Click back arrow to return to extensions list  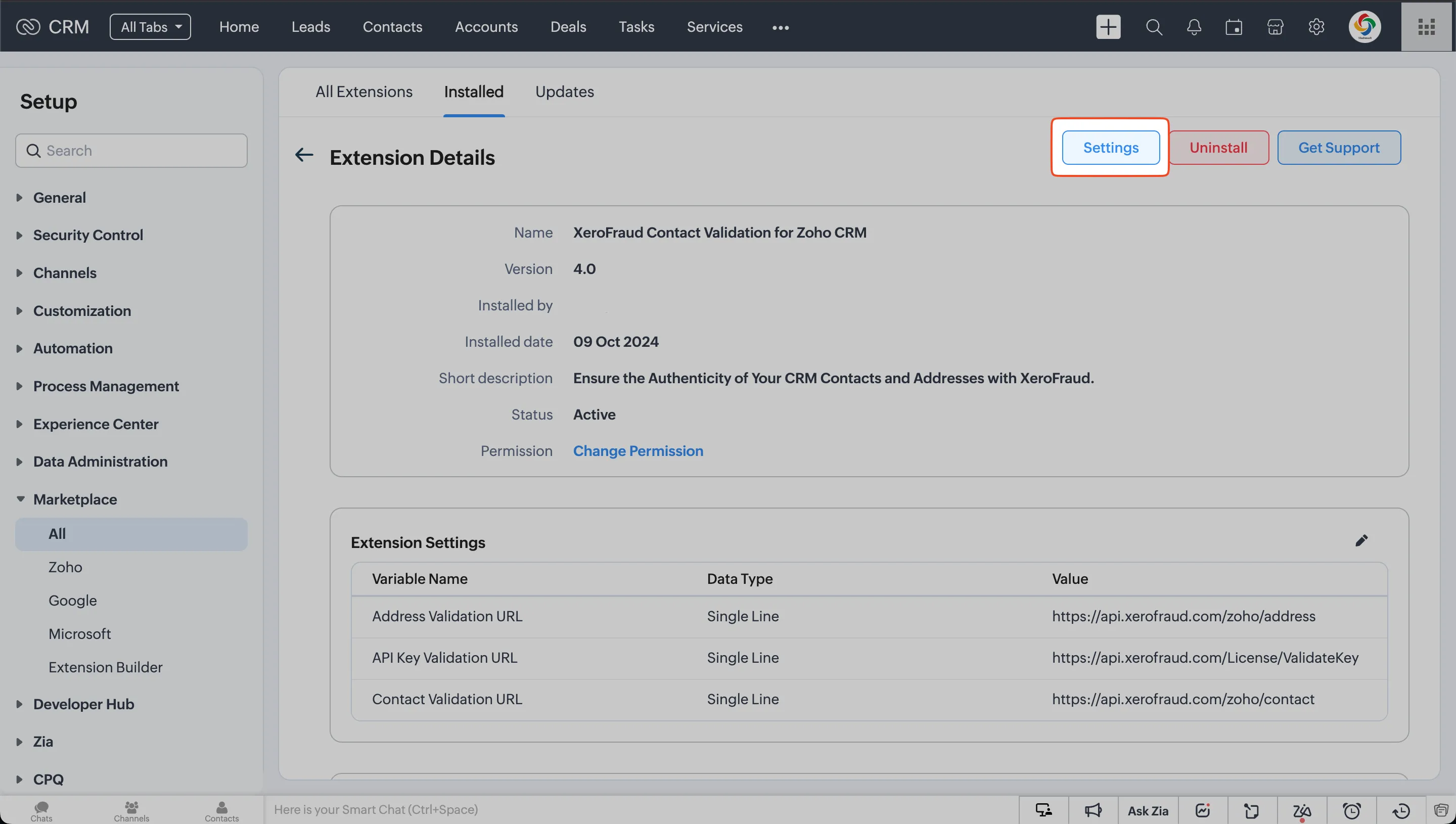pos(304,156)
